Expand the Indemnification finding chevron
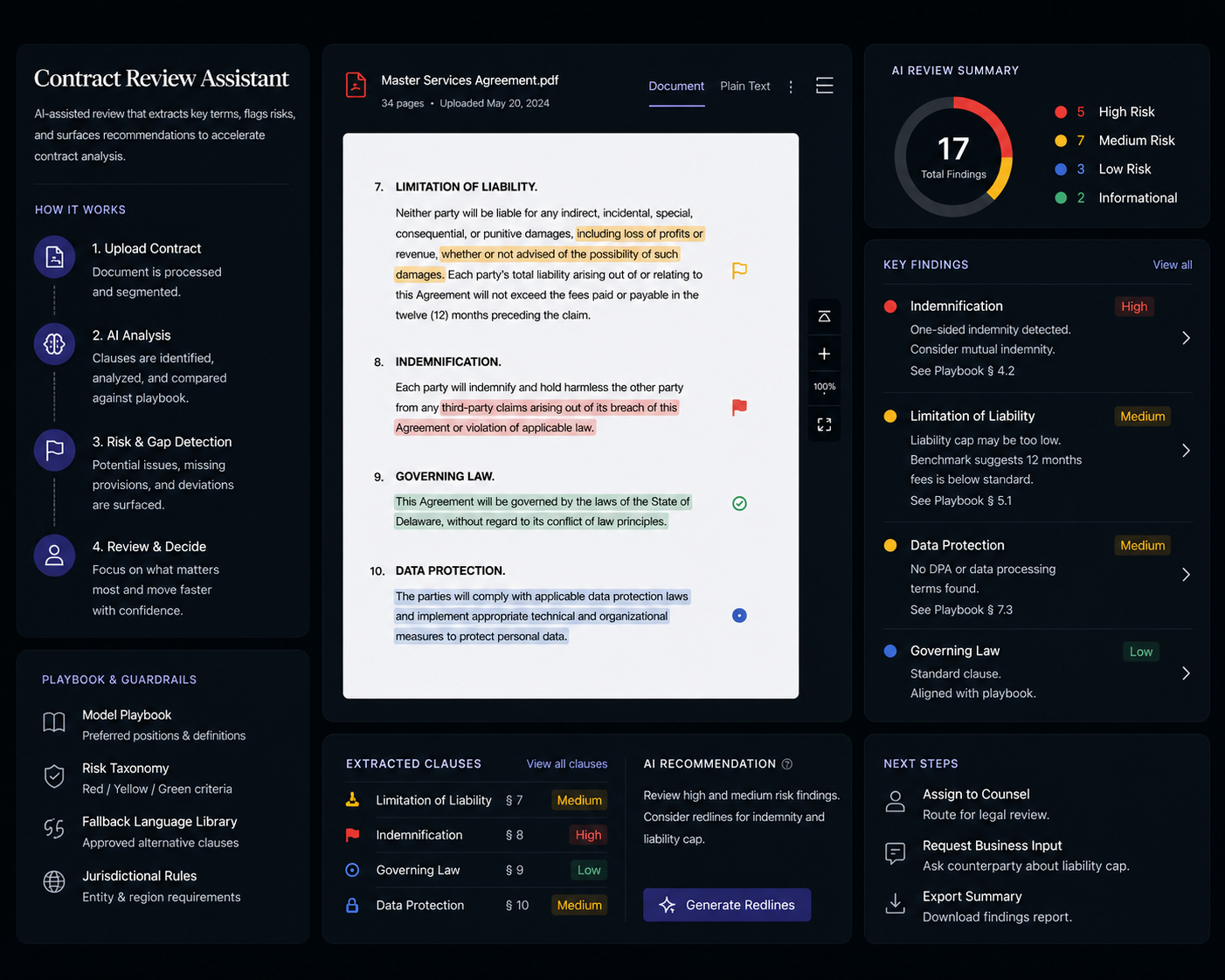1225x980 pixels. coord(1186,338)
